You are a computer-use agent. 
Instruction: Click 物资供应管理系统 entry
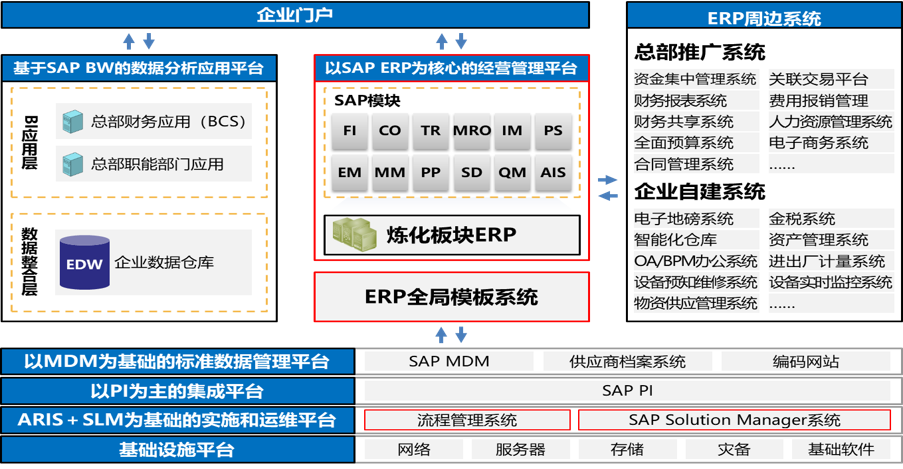tap(696, 303)
